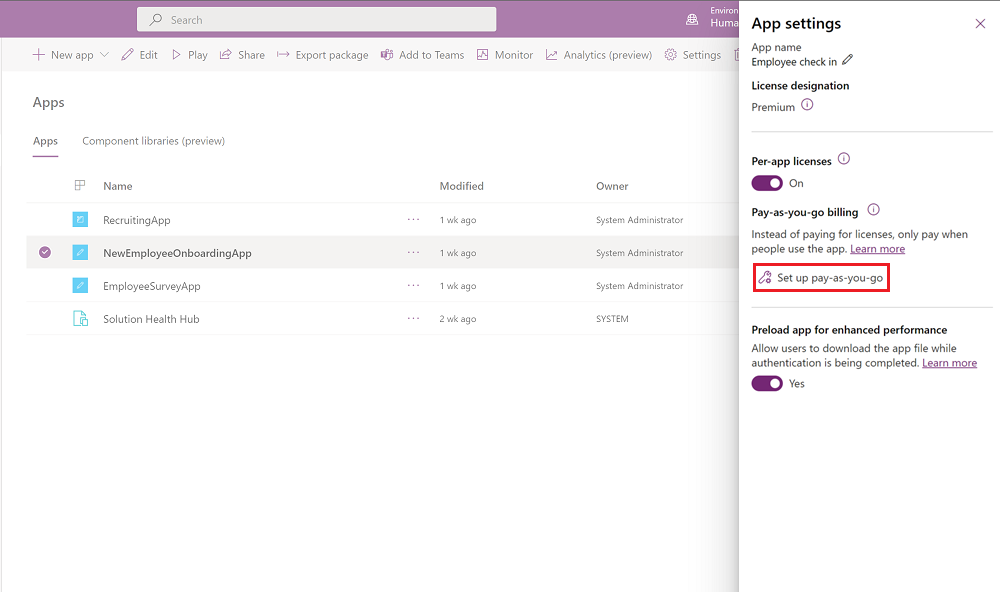Open Learn more about pay-as-you-go billing
1000x592 pixels.
[x=878, y=249]
